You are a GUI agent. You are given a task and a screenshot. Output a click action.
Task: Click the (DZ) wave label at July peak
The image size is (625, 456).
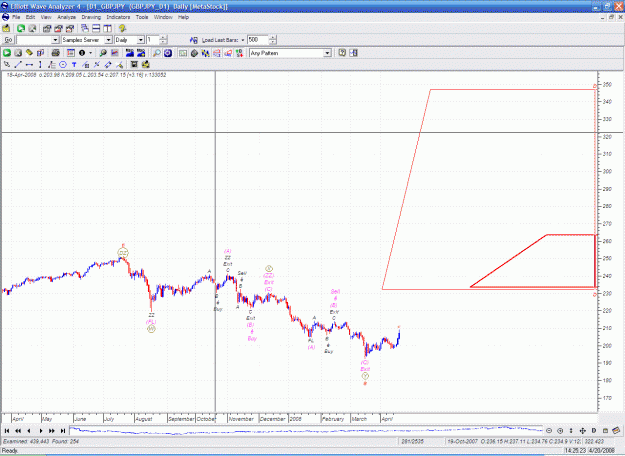(123, 253)
